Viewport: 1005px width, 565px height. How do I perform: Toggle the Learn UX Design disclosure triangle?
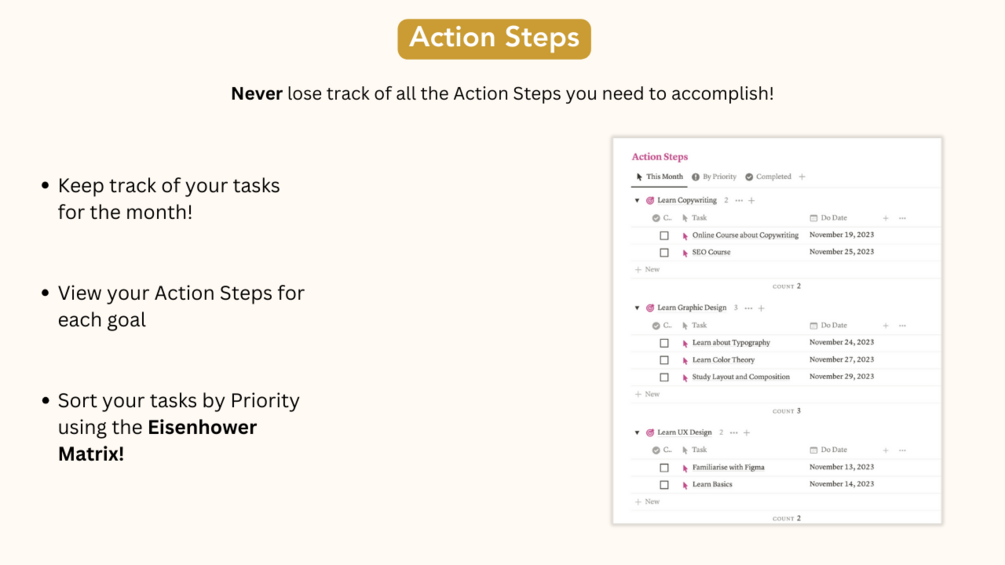[637, 432]
